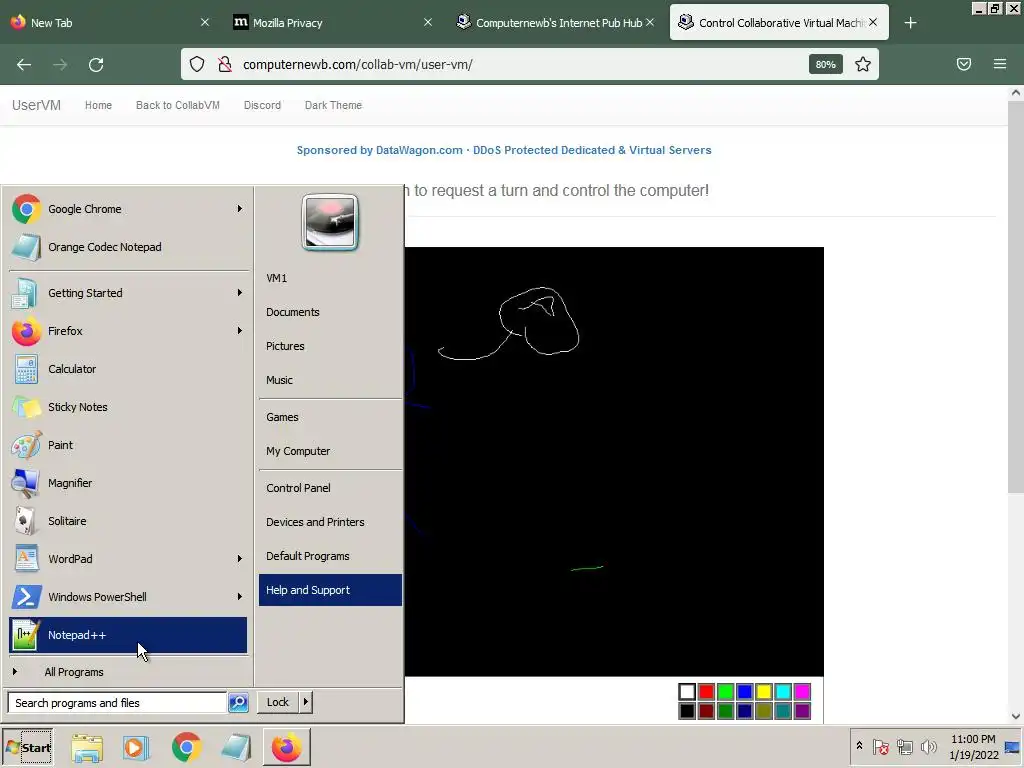Click the search magnifier button

click(238, 703)
